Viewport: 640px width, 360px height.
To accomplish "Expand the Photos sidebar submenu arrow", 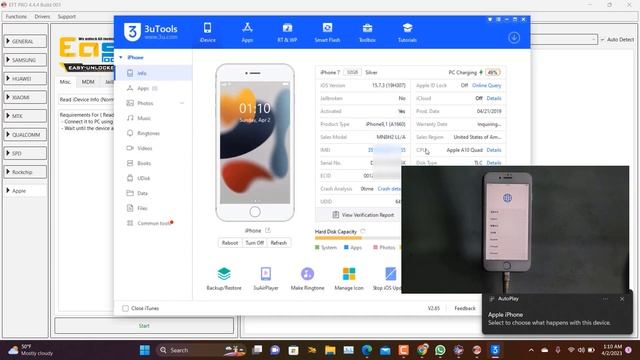I will pos(182,103).
